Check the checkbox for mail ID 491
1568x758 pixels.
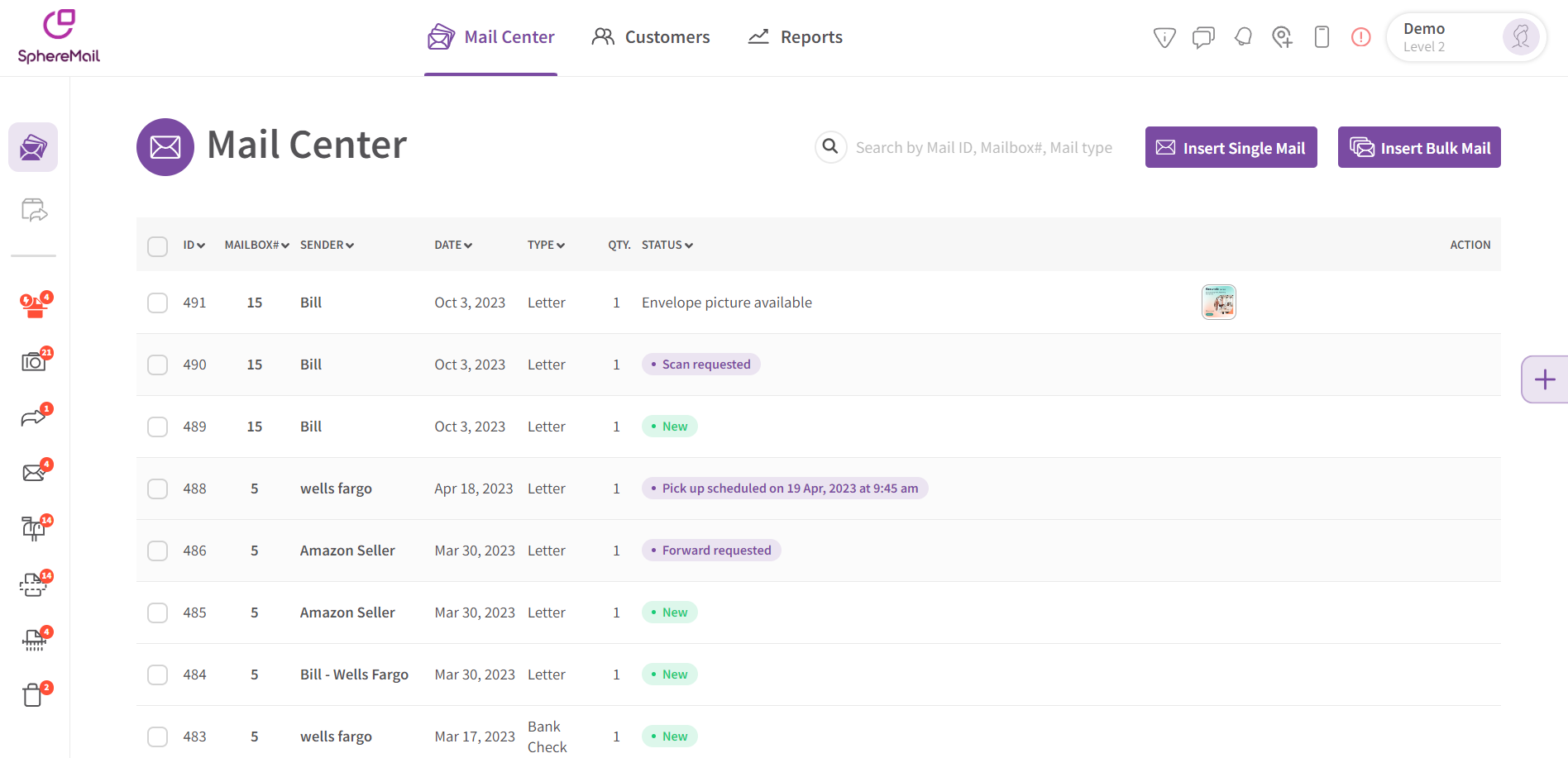tap(157, 303)
